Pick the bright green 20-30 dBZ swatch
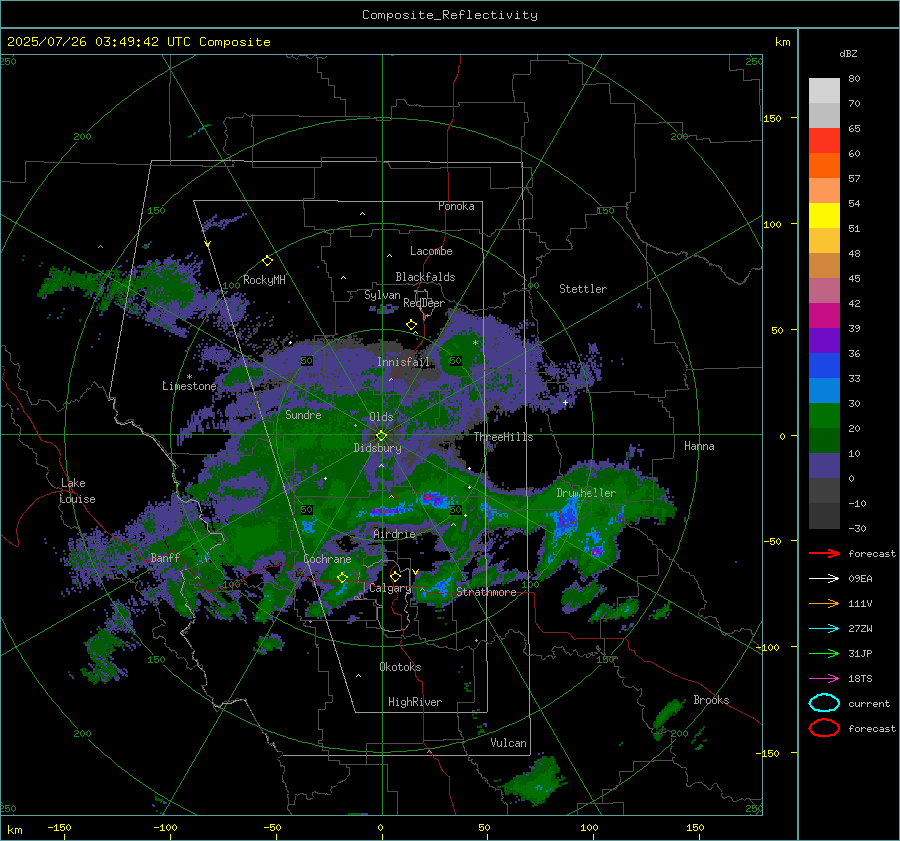900x841 pixels. pos(824,416)
